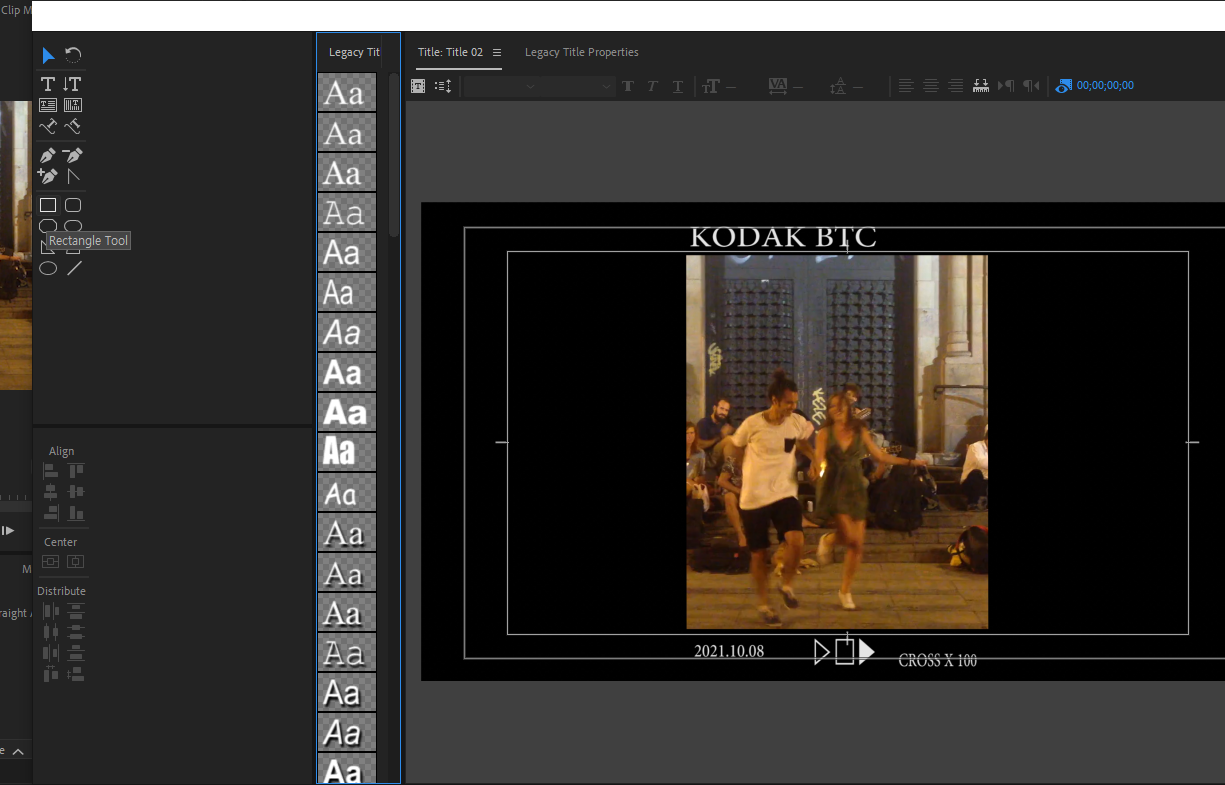Click the left Center section button
This screenshot has width=1225, height=785.
pyautogui.click(x=50, y=562)
